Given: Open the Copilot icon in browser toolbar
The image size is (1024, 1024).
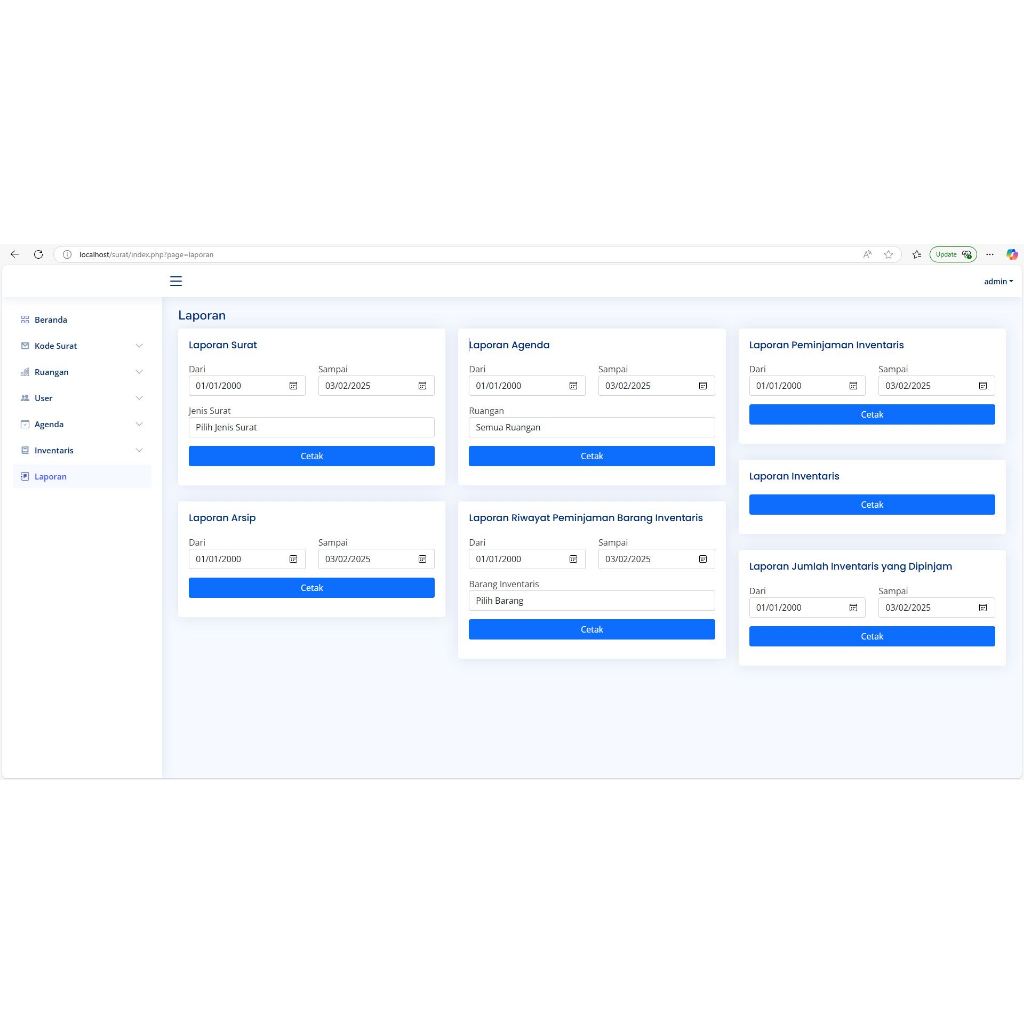Looking at the screenshot, I should pos(1012,254).
